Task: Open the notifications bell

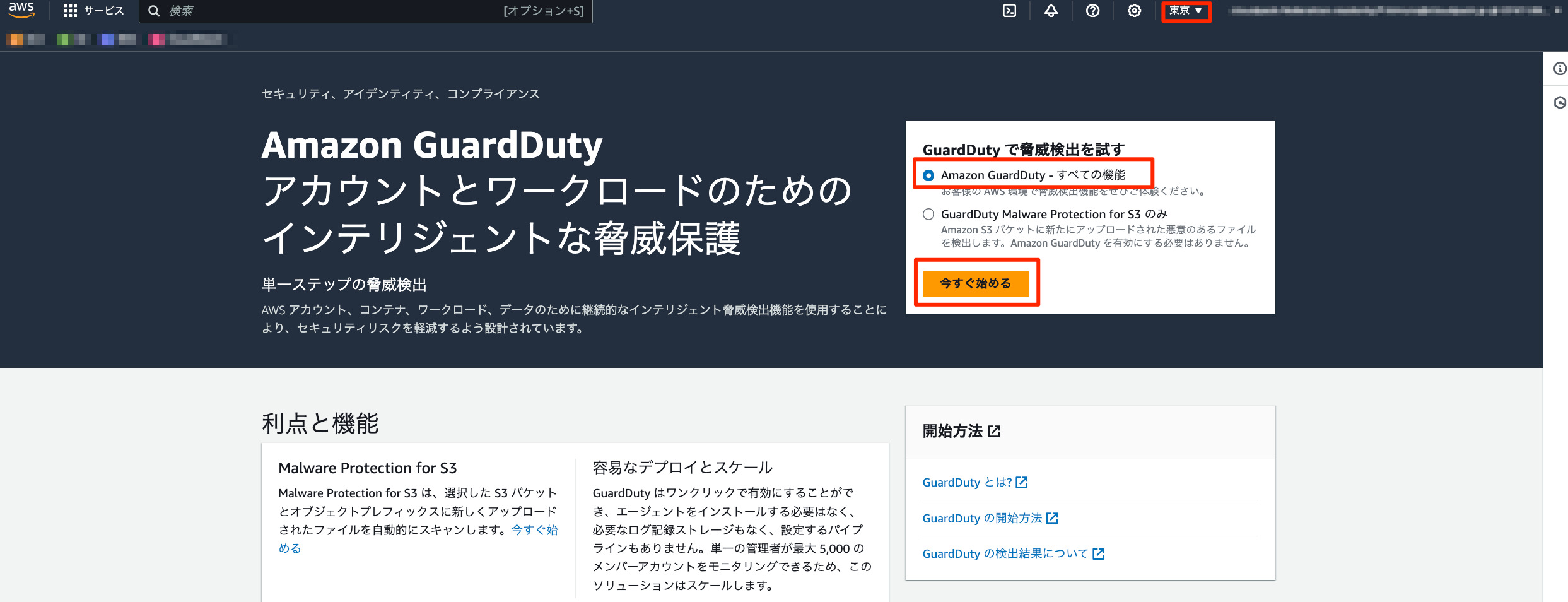Action: [1050, 11]
